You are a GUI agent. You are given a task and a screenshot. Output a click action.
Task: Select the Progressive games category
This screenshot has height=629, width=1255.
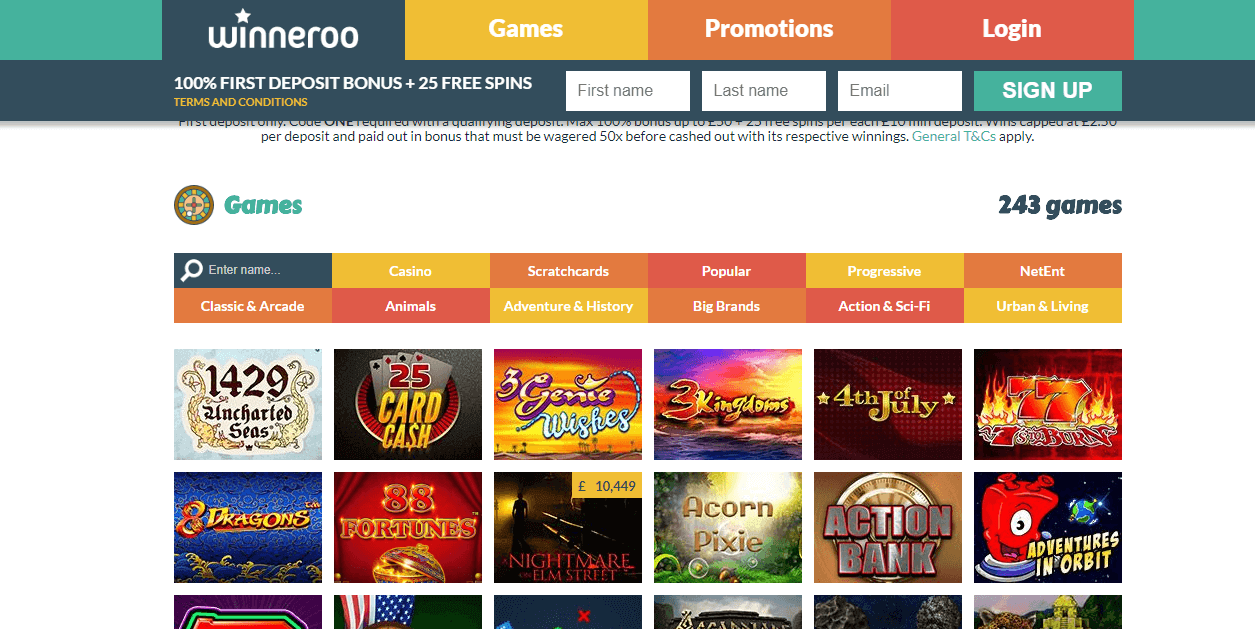(884, 271)
